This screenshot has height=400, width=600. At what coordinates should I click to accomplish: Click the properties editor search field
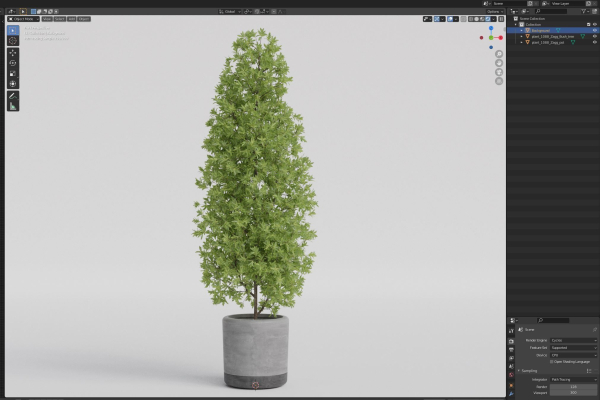[553, 320]
